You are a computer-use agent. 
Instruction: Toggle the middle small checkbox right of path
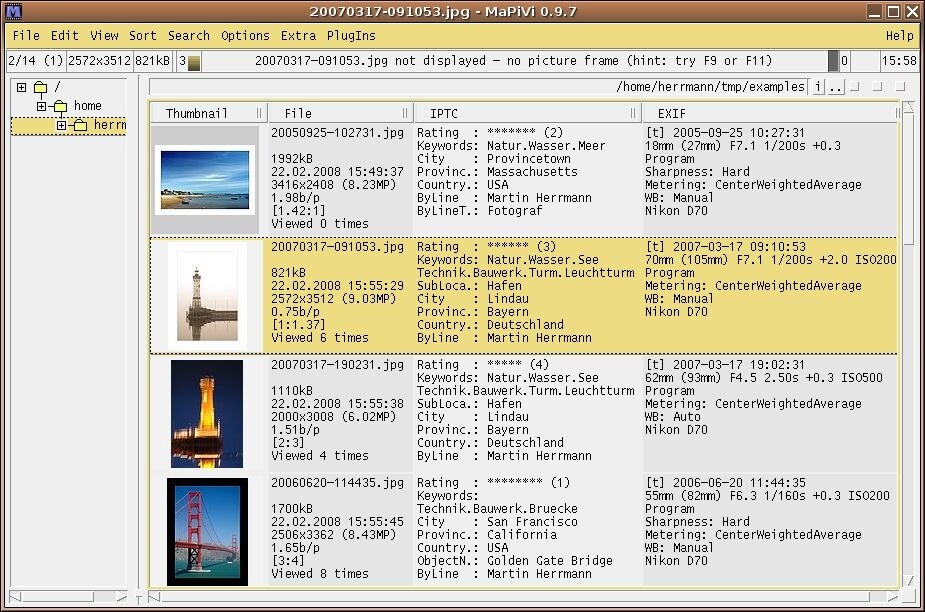877,87
